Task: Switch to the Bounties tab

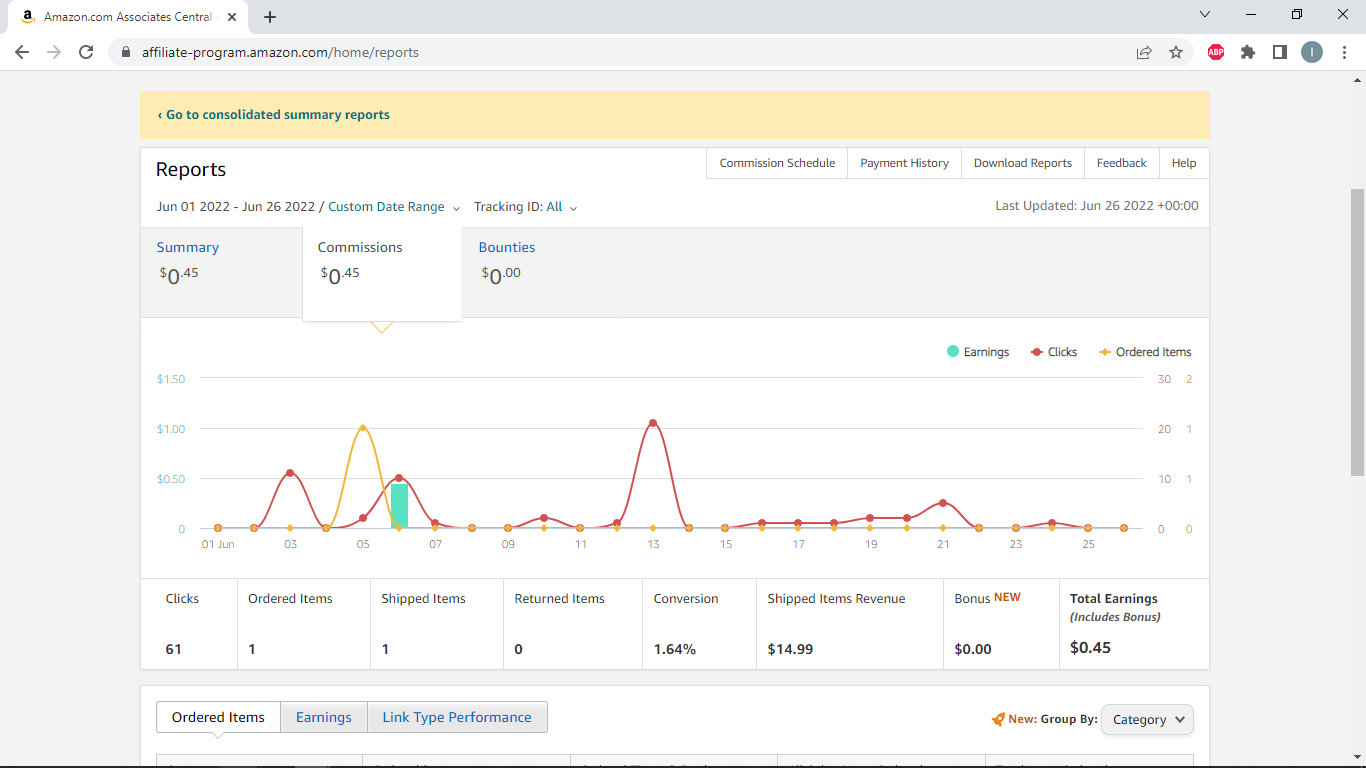Action: pos(507,262)
